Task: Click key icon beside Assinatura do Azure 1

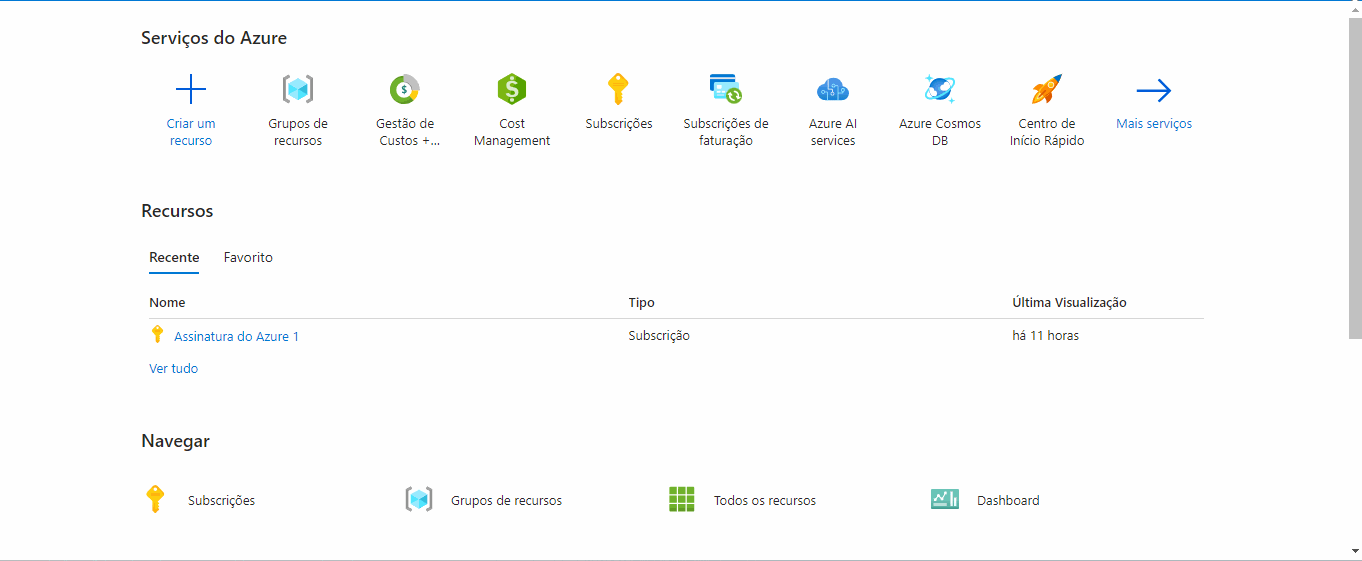Action: (157, 335)
